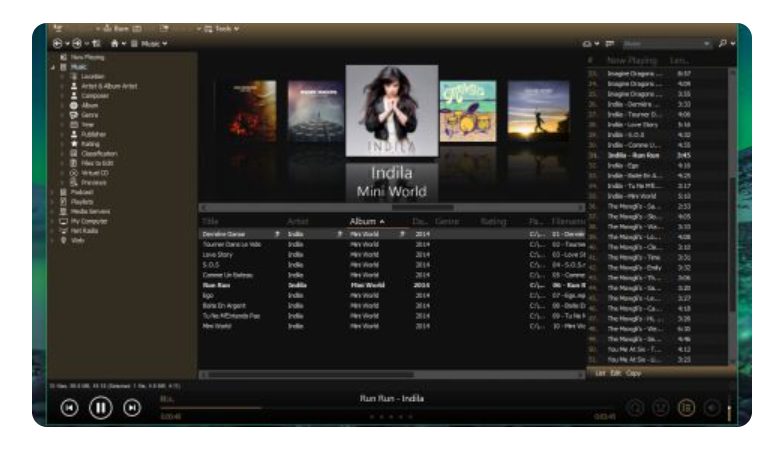The width and height of the screenshot is (780, 455).
Task: Click Copy in the Now Playing panel
Action: pyautogui.click(x=634, y=373)
